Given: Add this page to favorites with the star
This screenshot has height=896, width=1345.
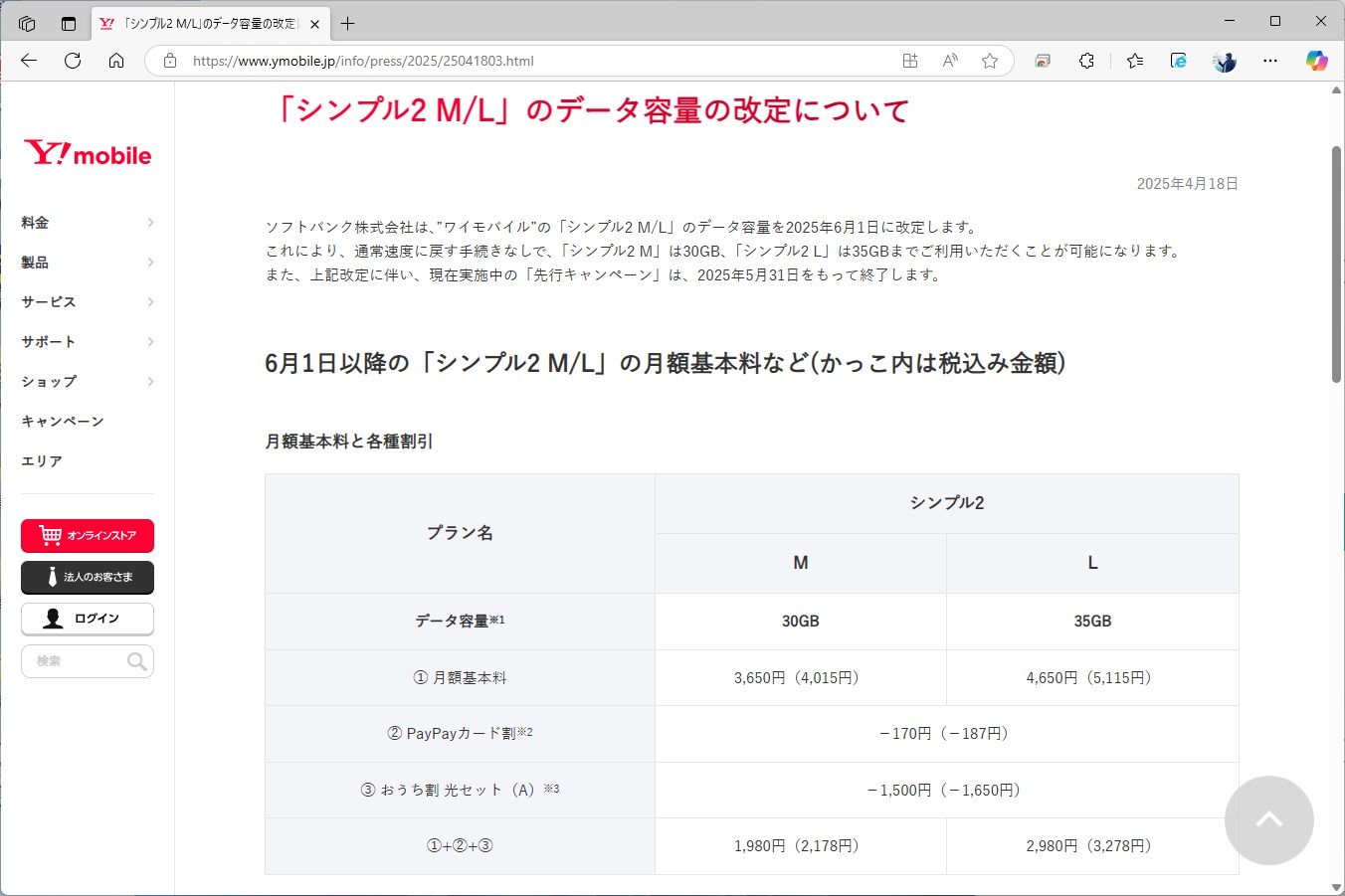Looking at the screenshot, I should [989, 60].
